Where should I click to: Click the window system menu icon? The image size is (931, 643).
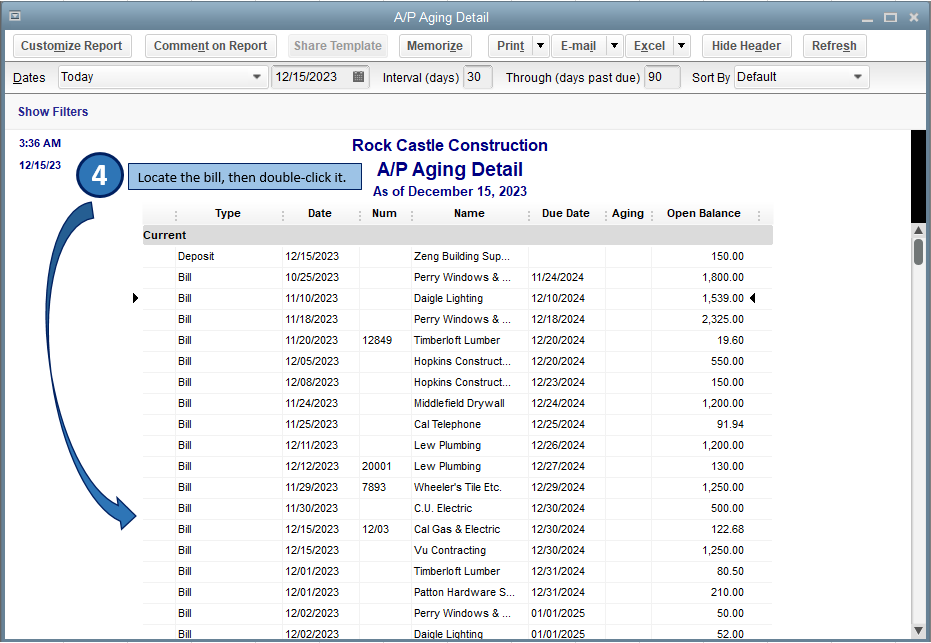tap(14, 17)
